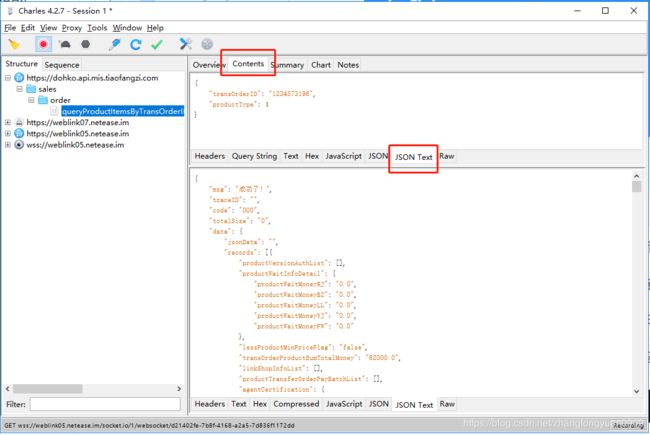Open the Notes tab
This screenshot has width=650, height=435.
(x=348, y=65)
